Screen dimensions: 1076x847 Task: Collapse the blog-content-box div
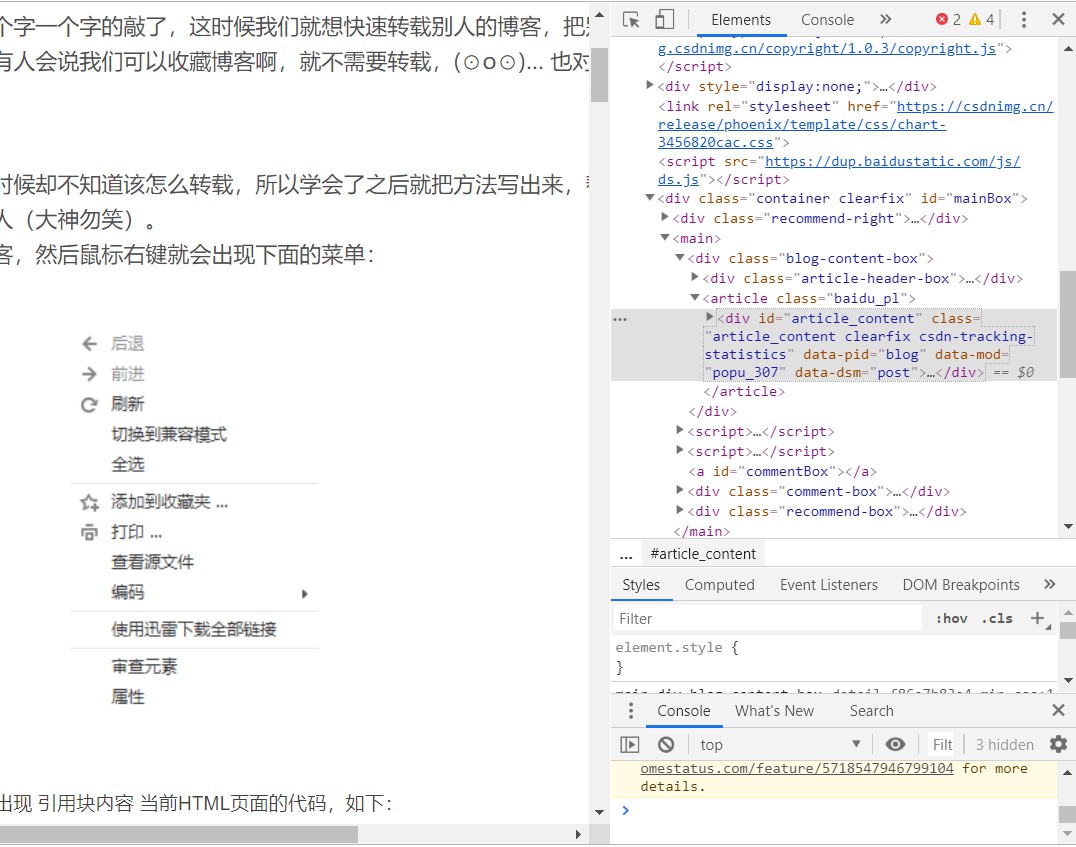(x=679, y=257)
